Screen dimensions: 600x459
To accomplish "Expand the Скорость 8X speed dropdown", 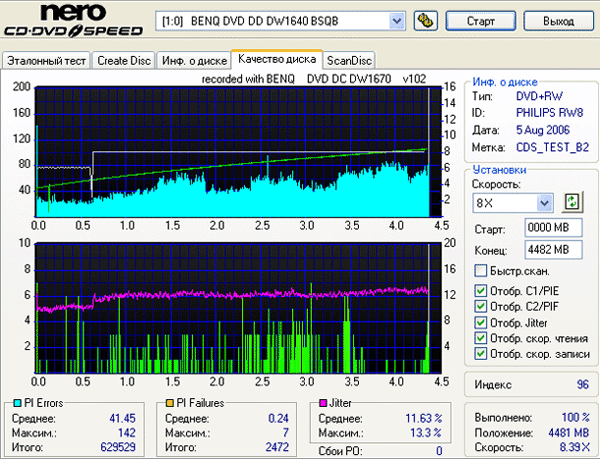I will coord(544,203).
